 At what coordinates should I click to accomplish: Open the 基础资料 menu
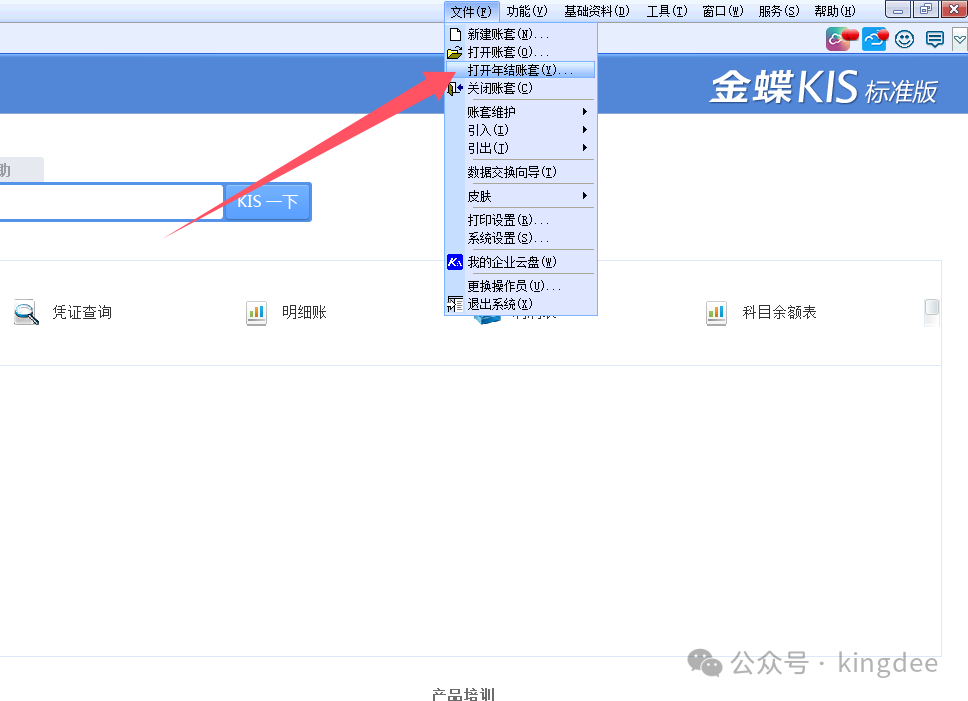[x=597, y=11]
